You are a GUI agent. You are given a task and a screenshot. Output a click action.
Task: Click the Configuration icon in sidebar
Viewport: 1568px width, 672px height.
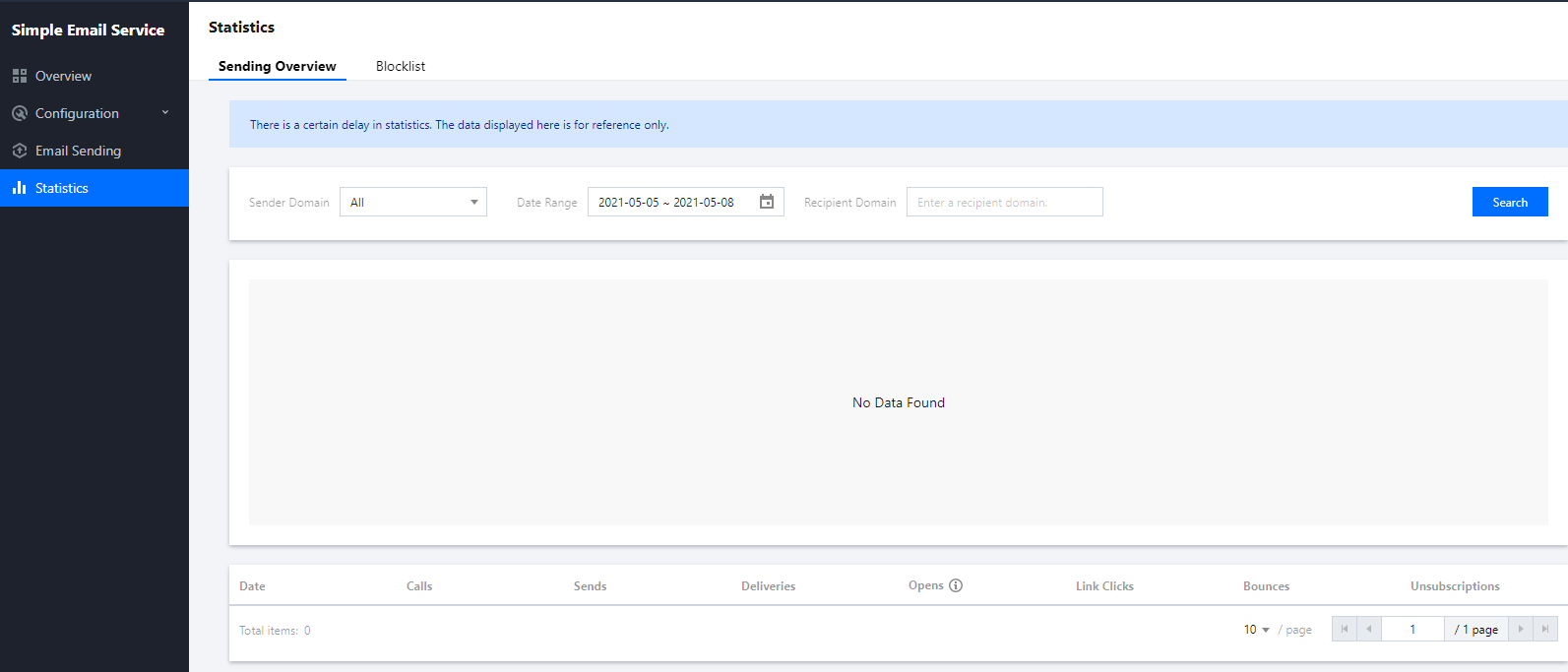pos(19,113)
